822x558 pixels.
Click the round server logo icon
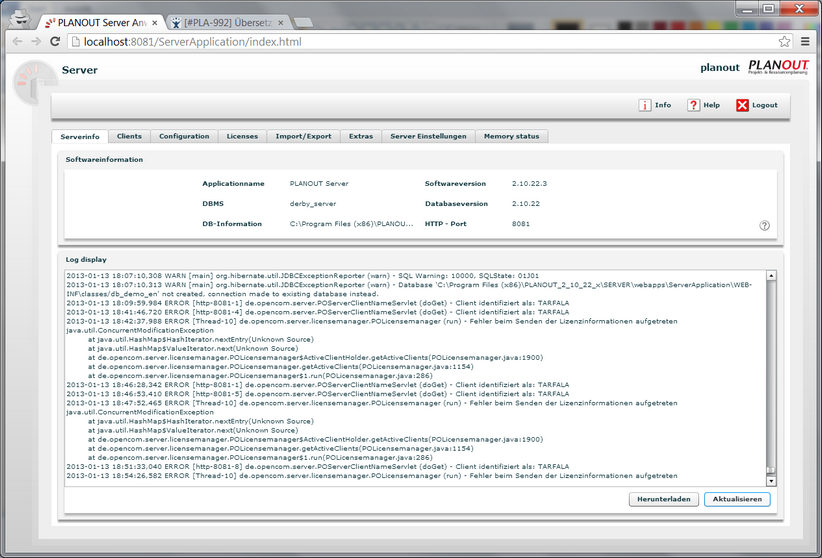pos(34,82)
